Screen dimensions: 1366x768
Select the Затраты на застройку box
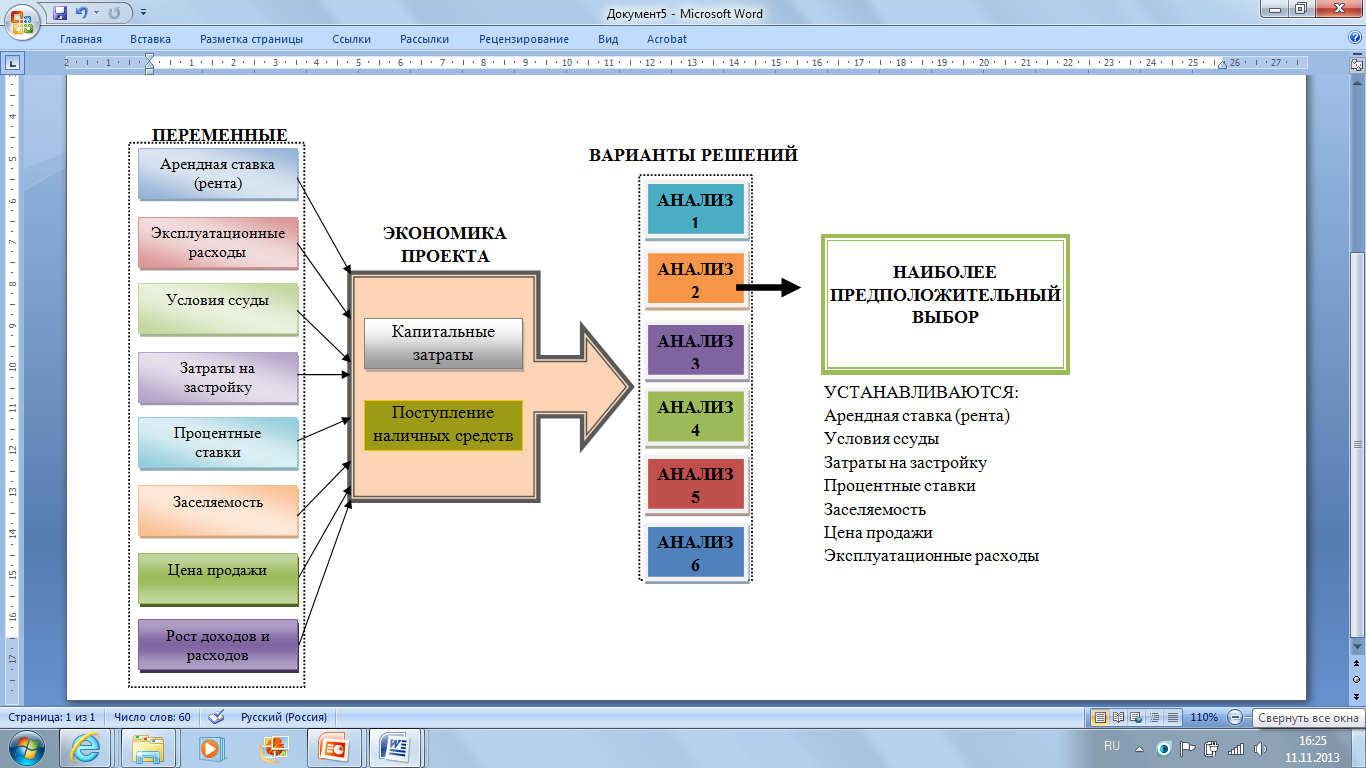(218, 377)
